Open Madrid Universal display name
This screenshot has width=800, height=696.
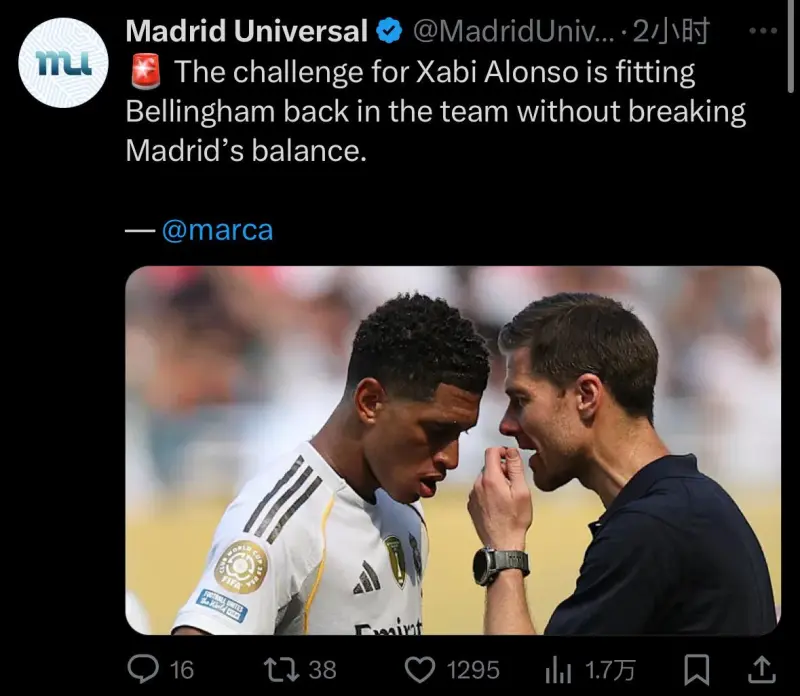point(246,31)
